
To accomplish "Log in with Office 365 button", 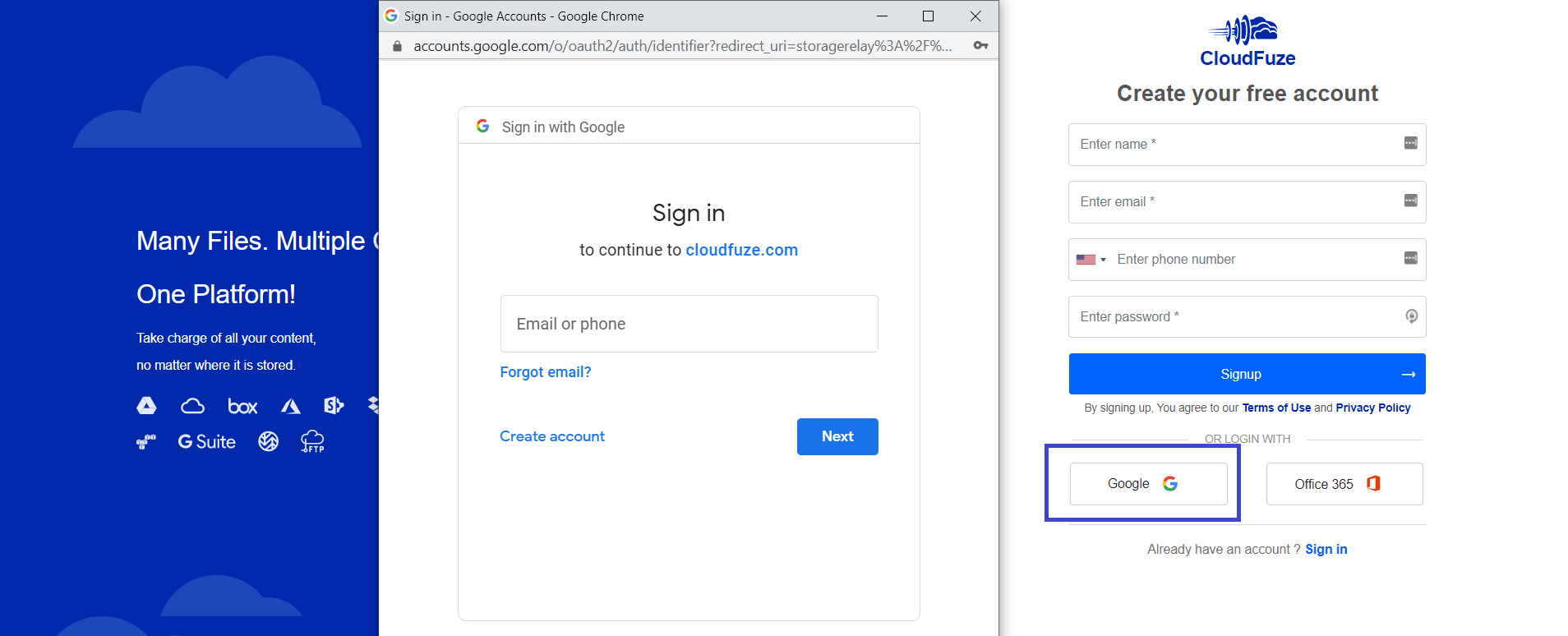I will point(1344,484).
